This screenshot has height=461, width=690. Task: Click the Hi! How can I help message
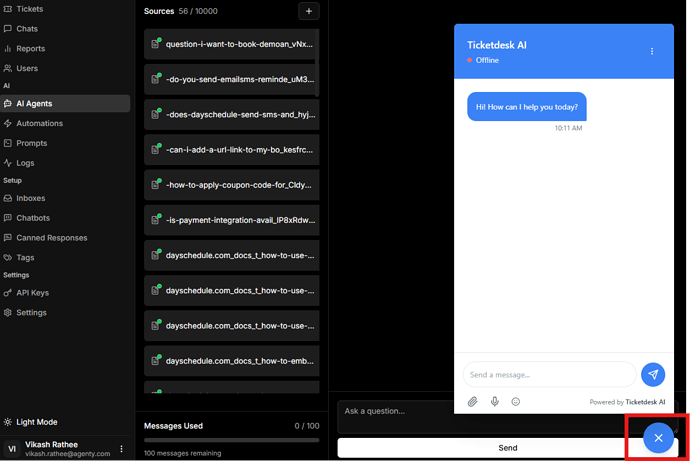point(527,106)
